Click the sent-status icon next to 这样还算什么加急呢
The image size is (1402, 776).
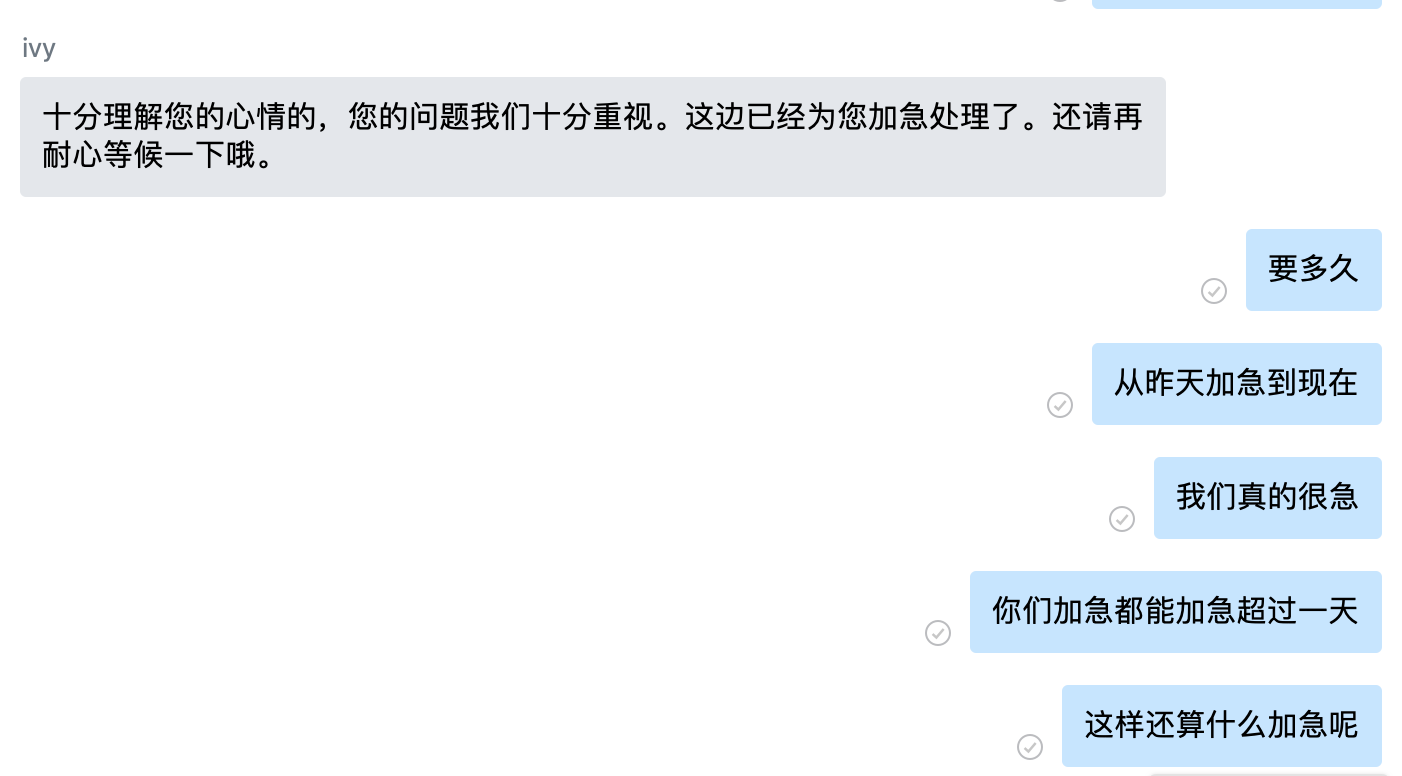(1030, 747)
